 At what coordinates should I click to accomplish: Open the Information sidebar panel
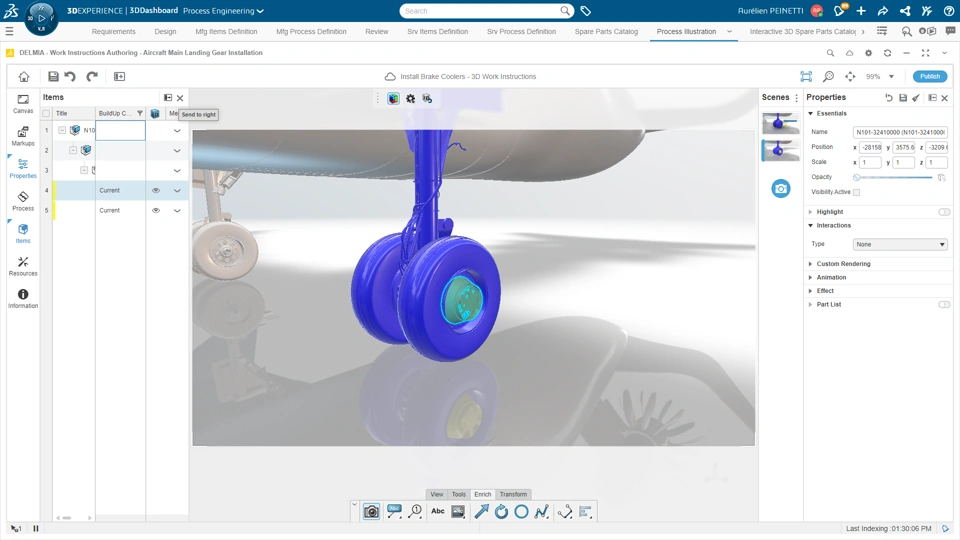[x=23, y=298]
